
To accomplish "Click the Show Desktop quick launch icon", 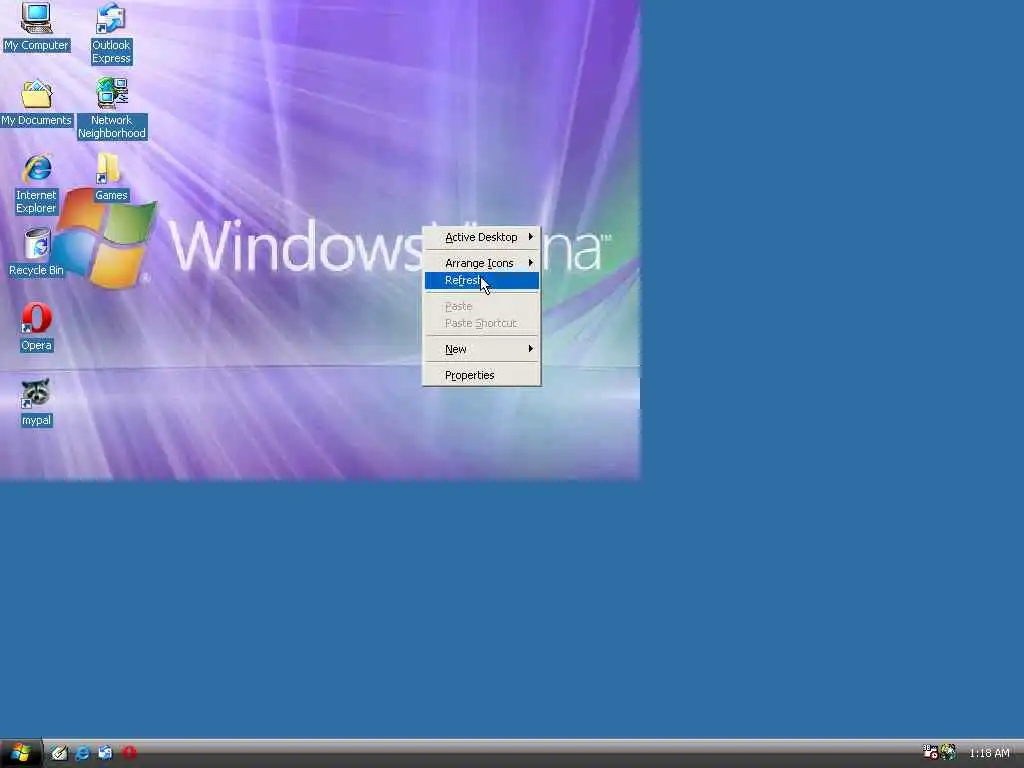I will (59, 753).
